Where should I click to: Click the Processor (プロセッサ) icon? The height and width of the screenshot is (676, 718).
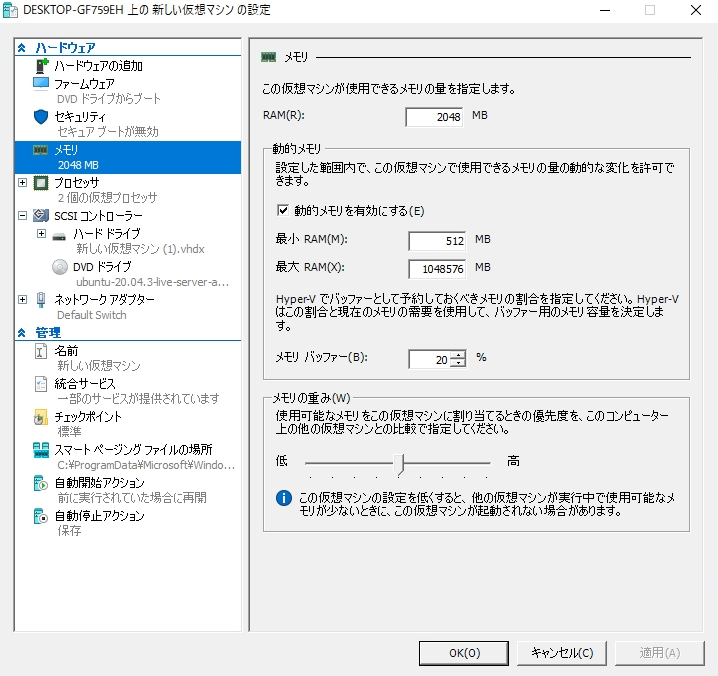point(41,183)
